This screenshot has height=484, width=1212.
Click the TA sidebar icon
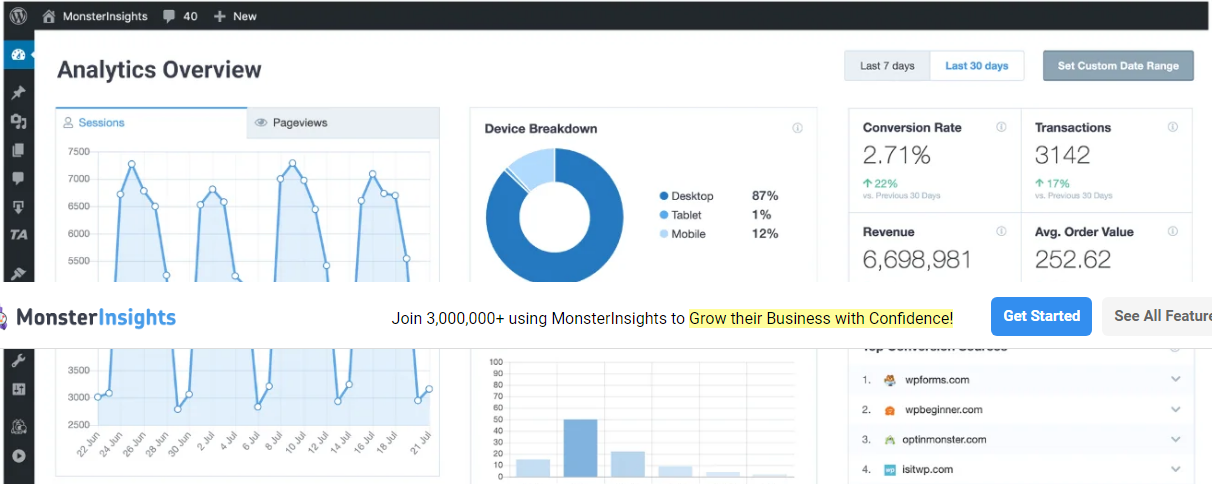(17, 235)
